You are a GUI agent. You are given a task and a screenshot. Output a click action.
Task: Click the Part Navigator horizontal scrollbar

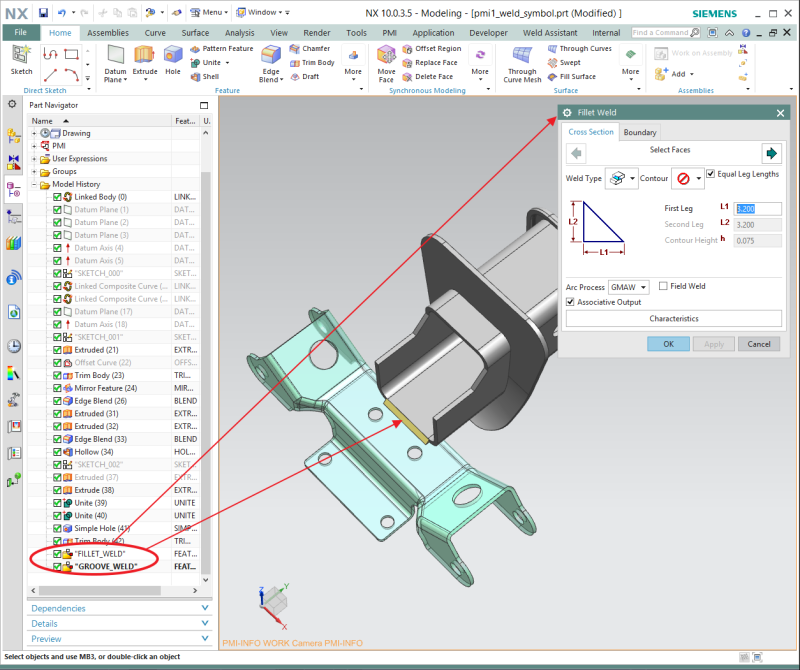pyautogui.click(x=99, y=590)
